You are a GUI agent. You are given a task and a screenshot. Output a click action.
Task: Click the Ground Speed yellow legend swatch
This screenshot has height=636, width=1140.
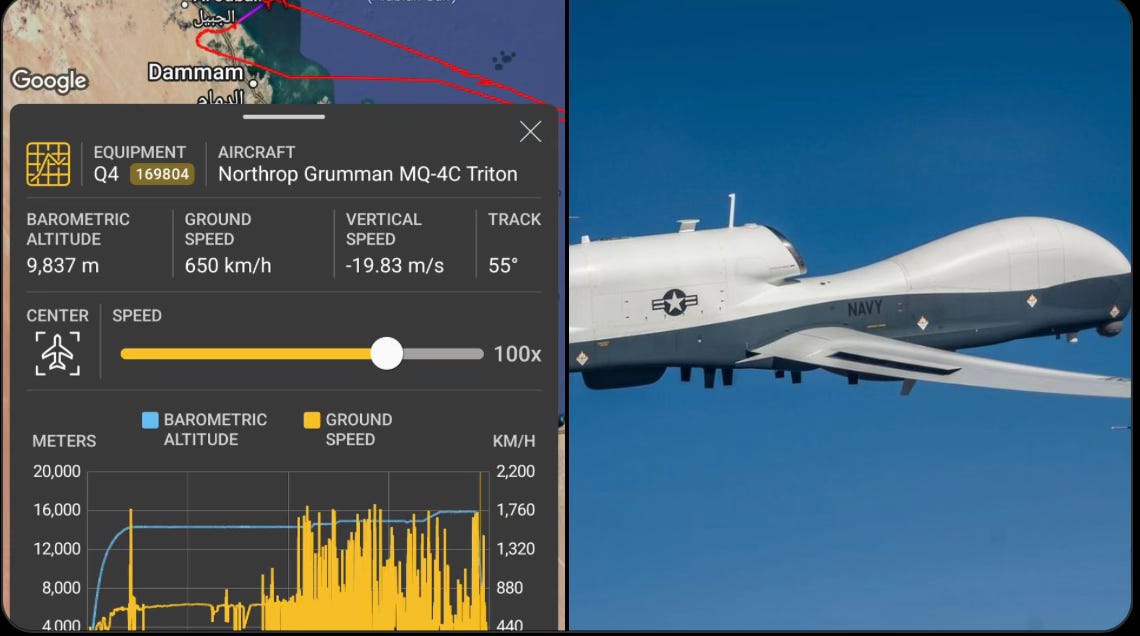click(312, 420)
